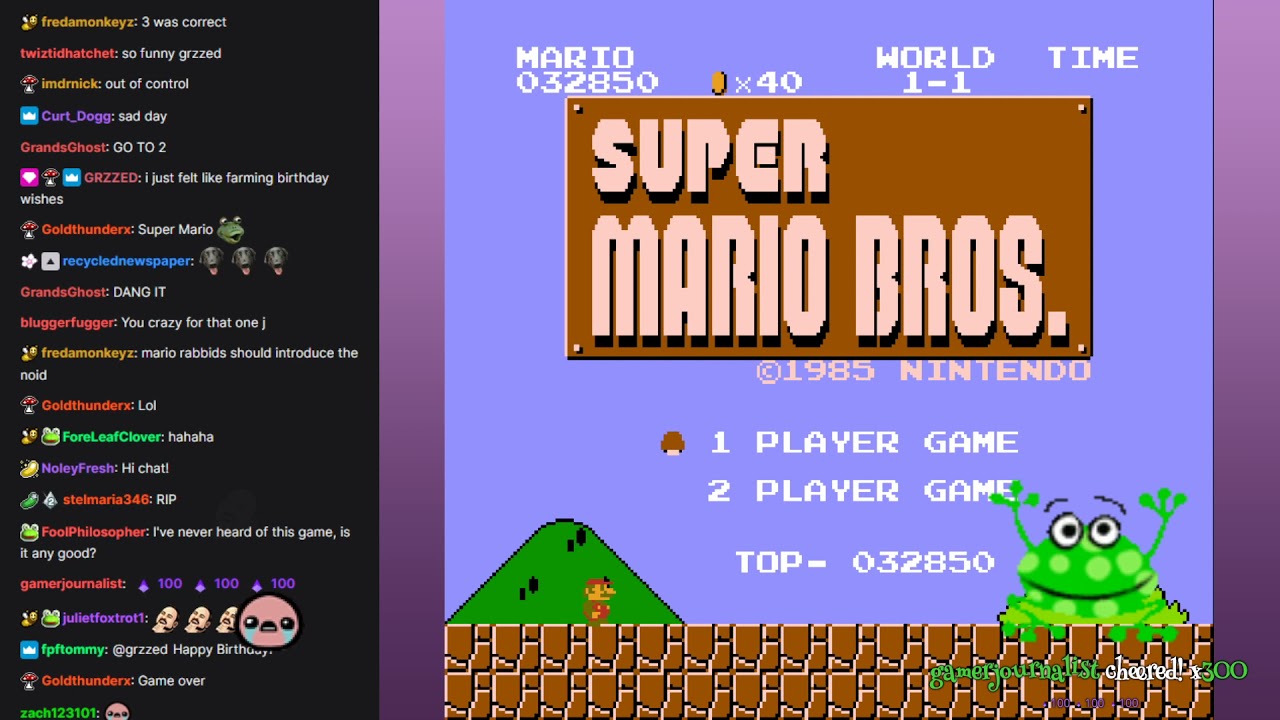
Task: Click the mushroom badge beside imdrnick
Action: click(29, 84)
